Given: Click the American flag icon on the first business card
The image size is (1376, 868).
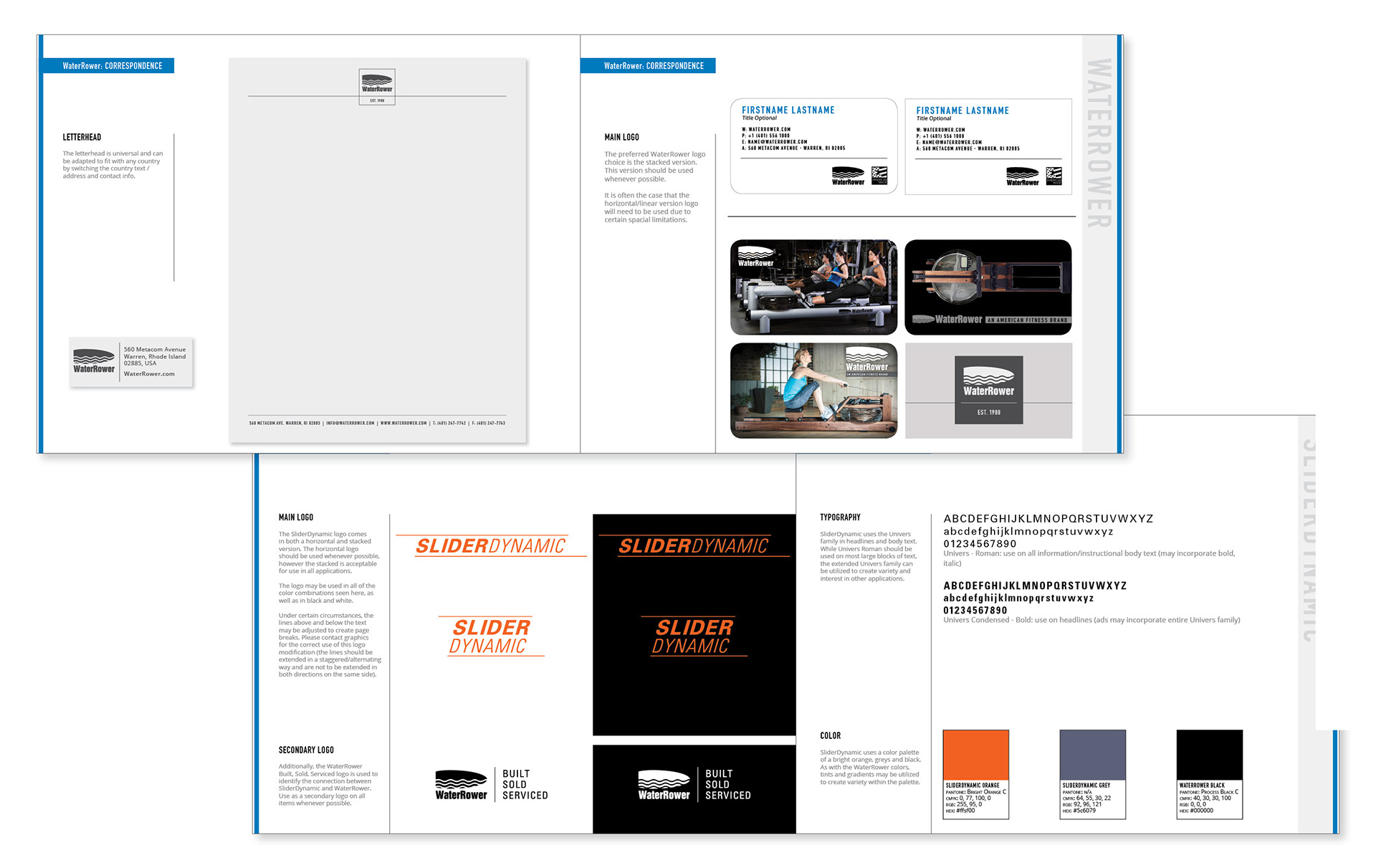Looking at the screenshot, I should [x=879, y=175].
